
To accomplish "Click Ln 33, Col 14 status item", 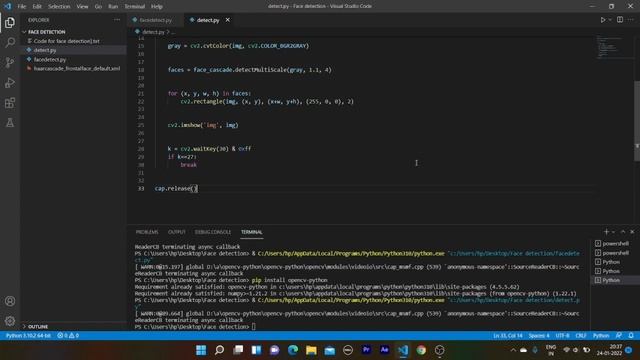I will click(507, 336).
